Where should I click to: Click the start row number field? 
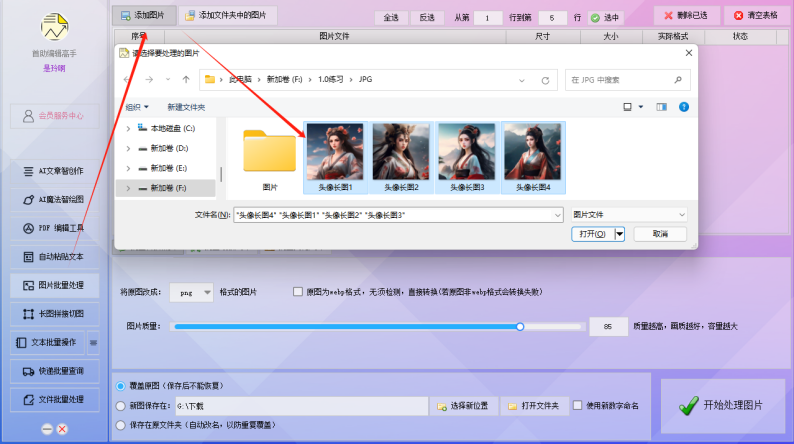[x=487, y=18]
